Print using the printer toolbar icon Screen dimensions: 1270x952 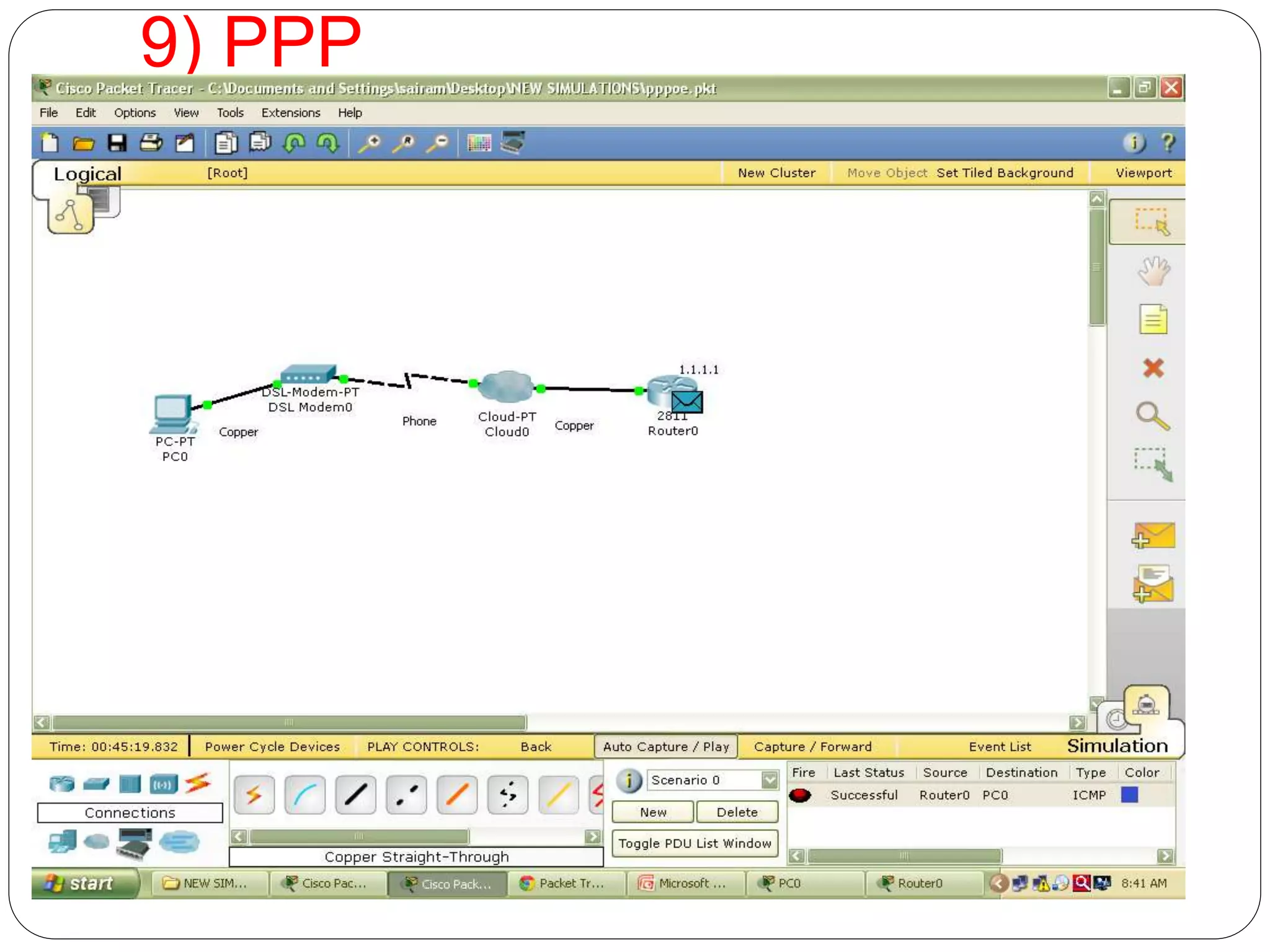pyautogui.click(x=151, y=143)
